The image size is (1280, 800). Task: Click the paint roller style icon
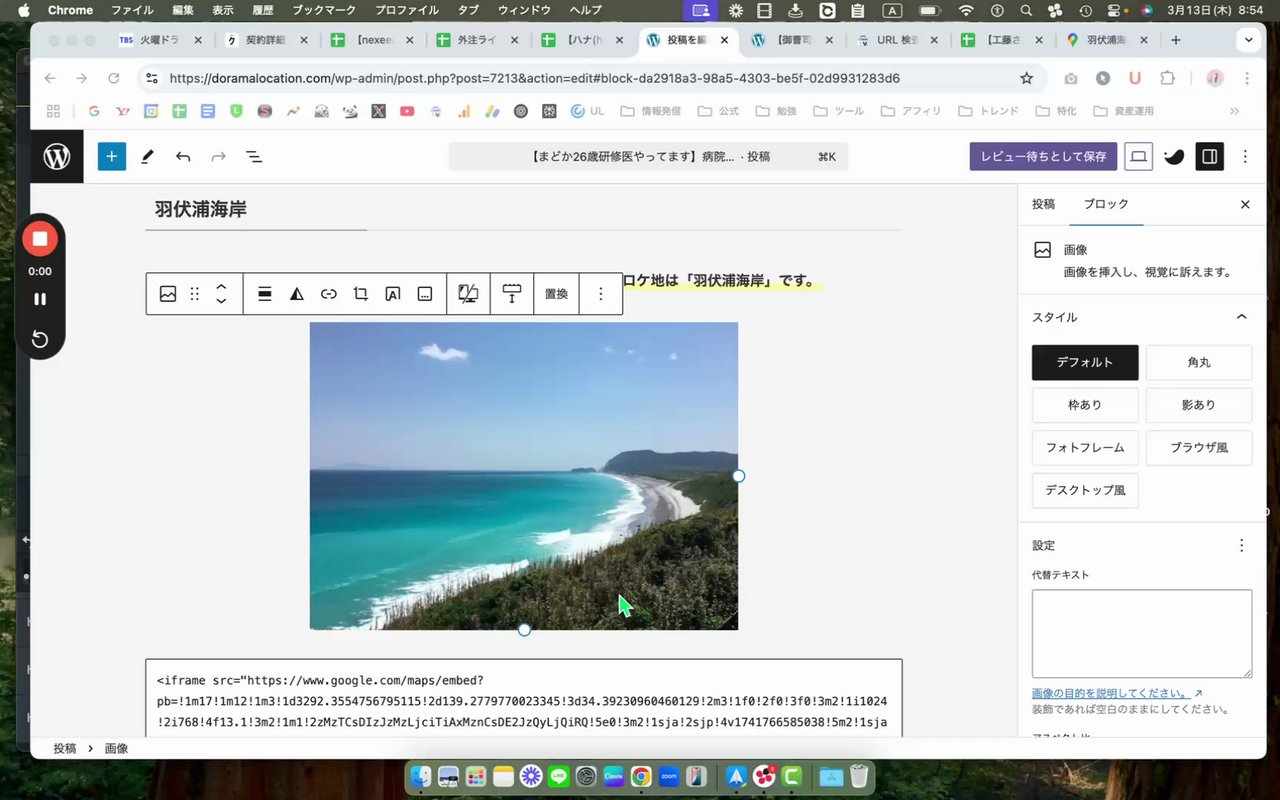click(x=512, y=294)
